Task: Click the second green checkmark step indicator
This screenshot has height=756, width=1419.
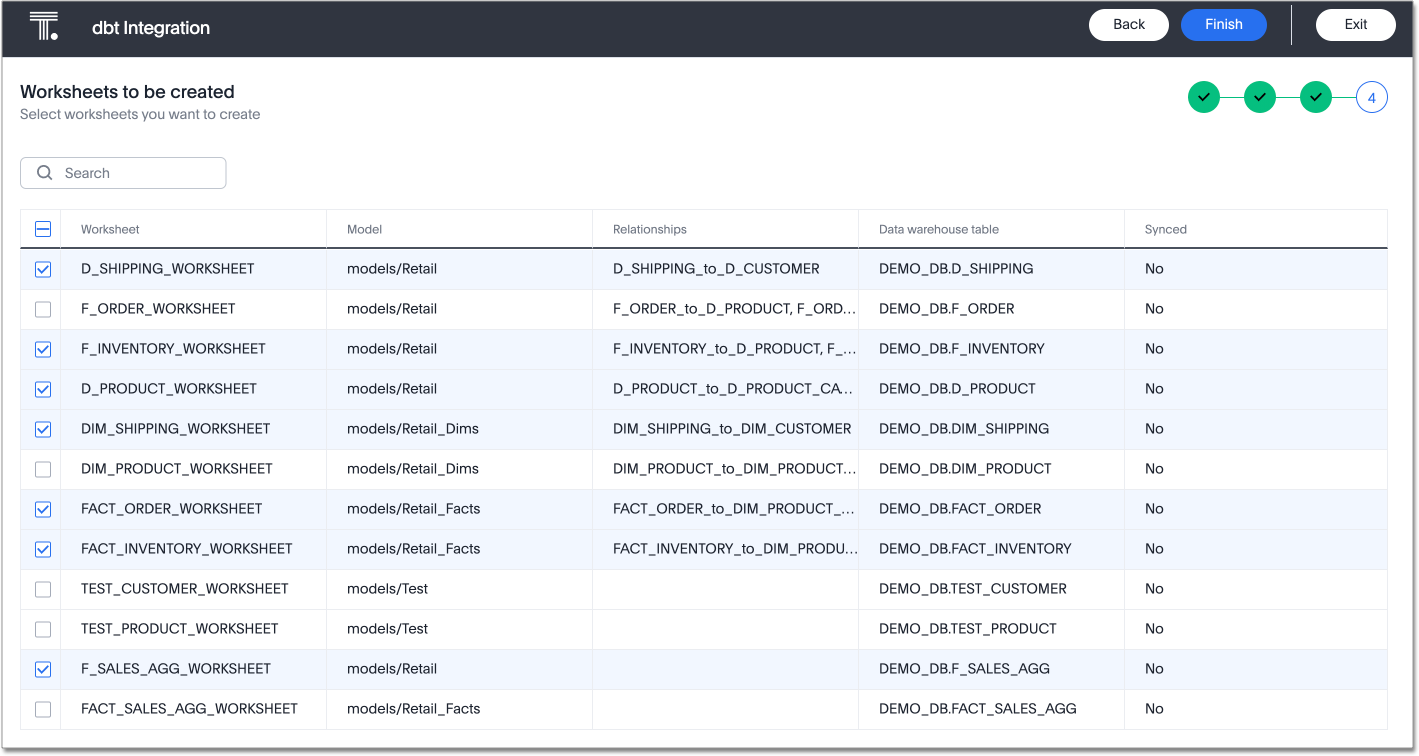Action: [1260, 97]
